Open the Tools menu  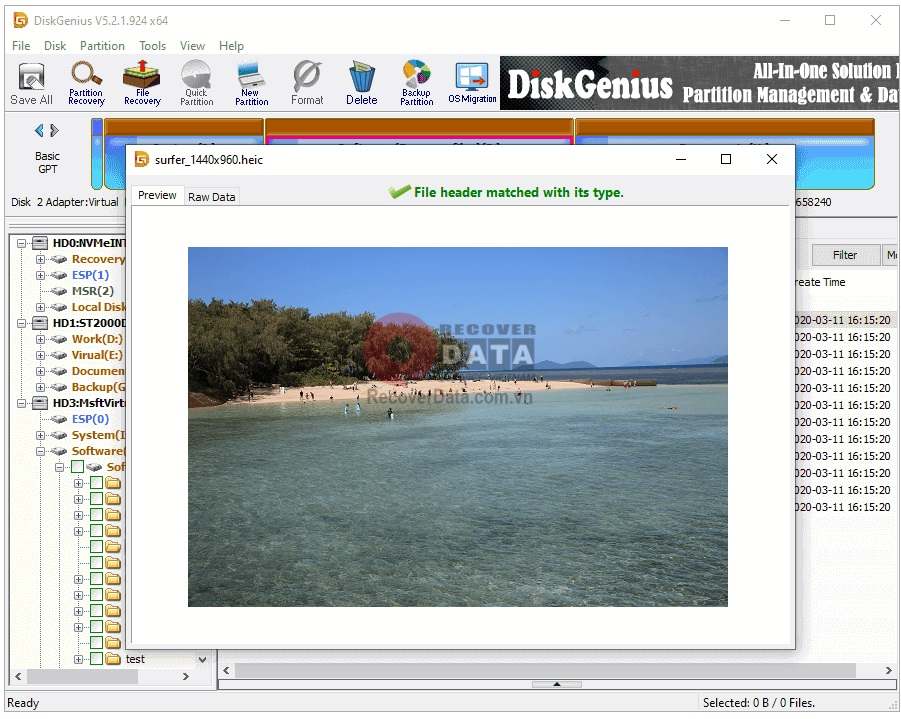pos(152,45)
